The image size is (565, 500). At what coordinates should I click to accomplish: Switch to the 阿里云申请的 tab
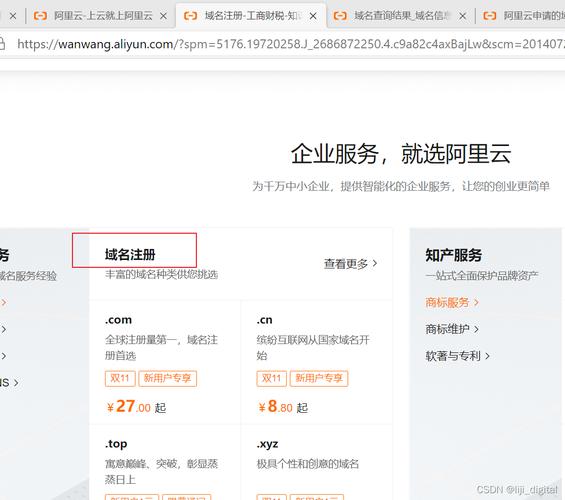pyautogui.click(x=523, y=16)
